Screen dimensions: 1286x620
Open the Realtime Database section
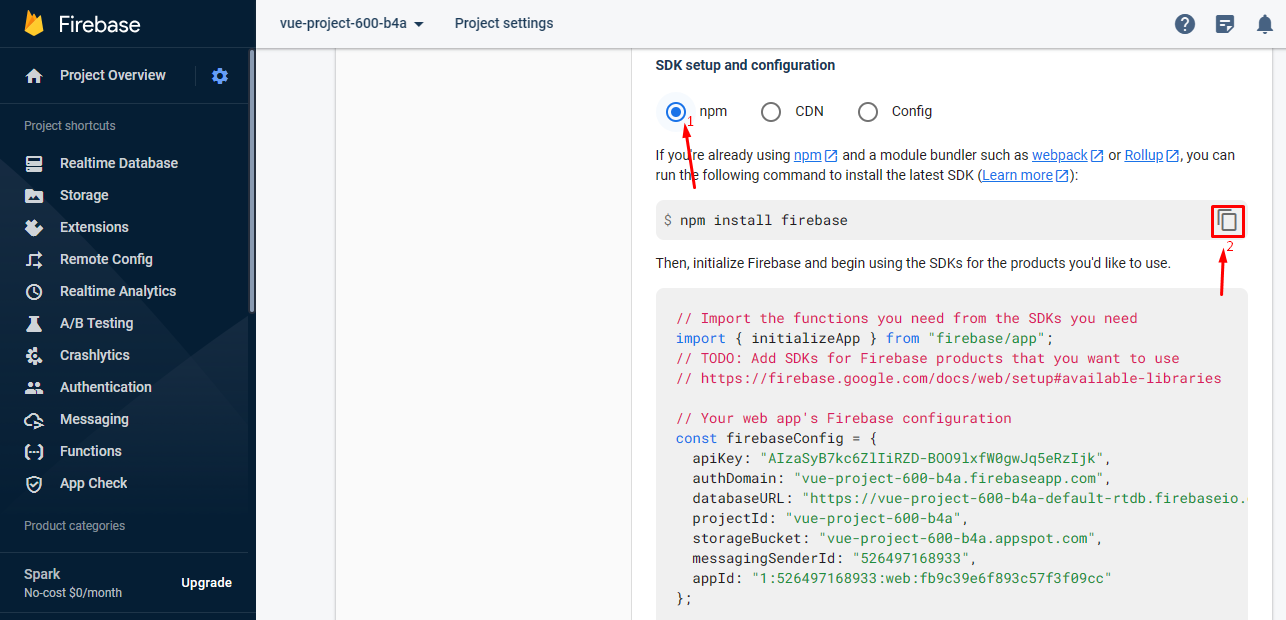coord(120,162)
